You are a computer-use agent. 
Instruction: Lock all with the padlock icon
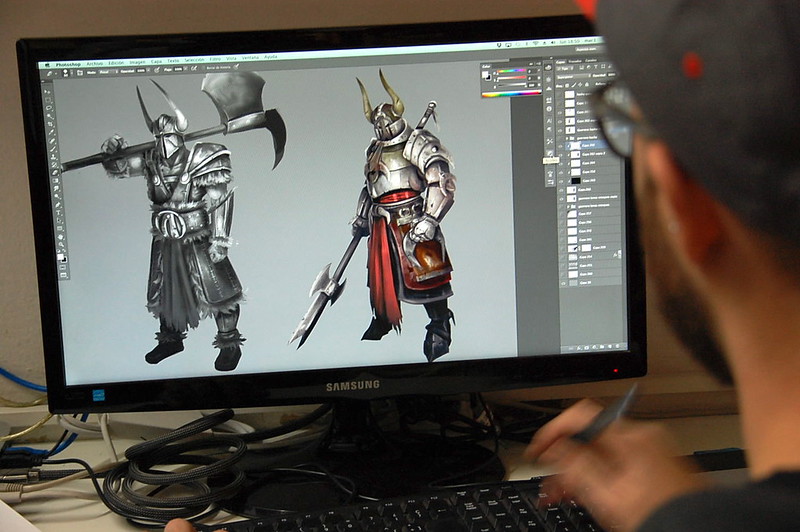pos(587,84)
